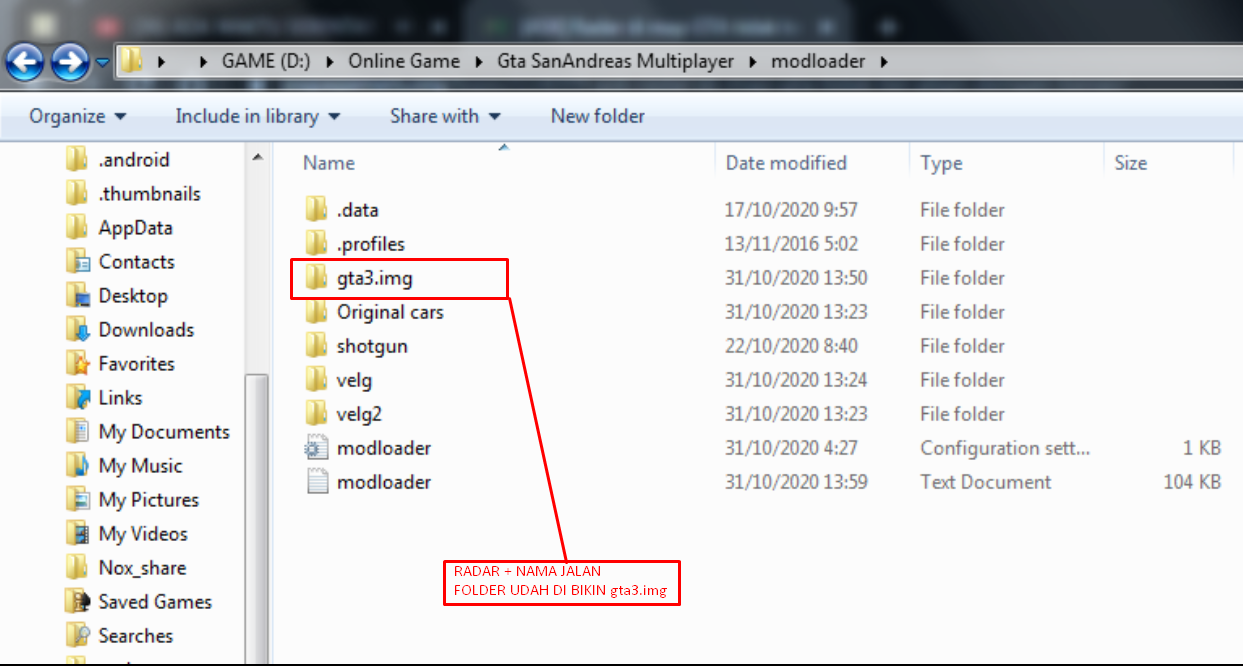
Task: Click date 17/10/2020 9:57 for .data
Action: coord(791,210)
